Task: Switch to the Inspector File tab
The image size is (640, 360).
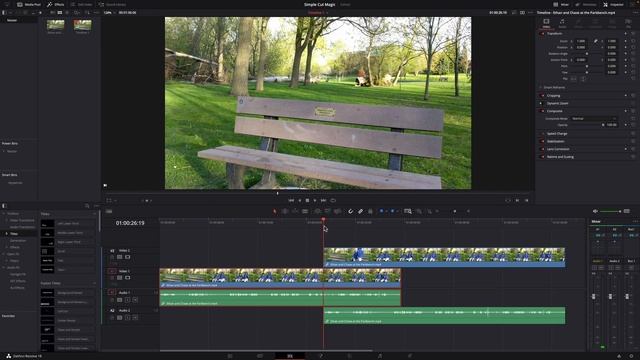Action: click(x=628, y=23)
